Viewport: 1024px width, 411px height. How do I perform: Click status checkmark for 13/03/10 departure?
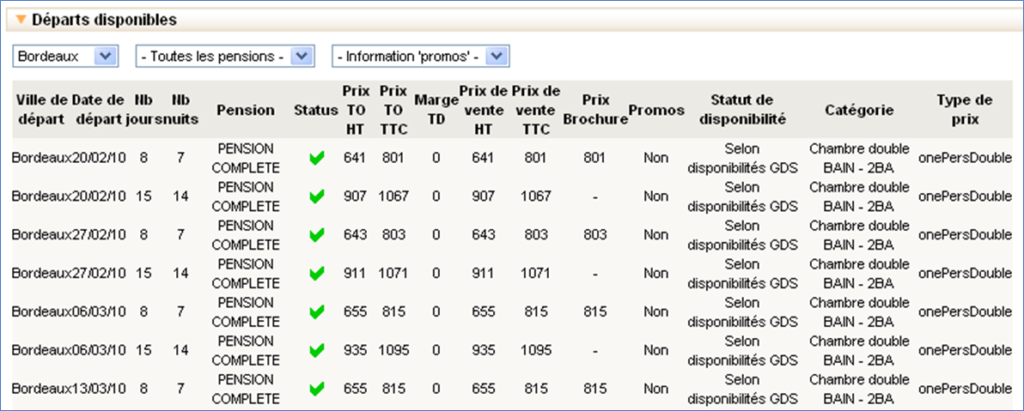[317, 389]
